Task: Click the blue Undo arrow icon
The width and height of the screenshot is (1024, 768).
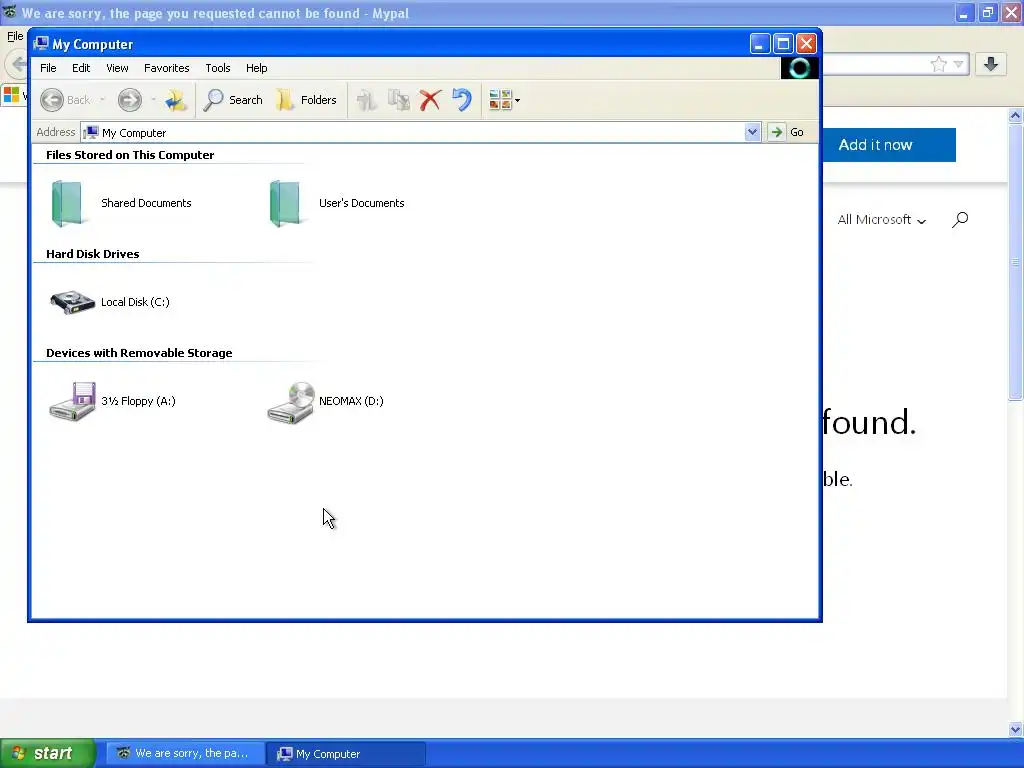Action: point(462,100)
